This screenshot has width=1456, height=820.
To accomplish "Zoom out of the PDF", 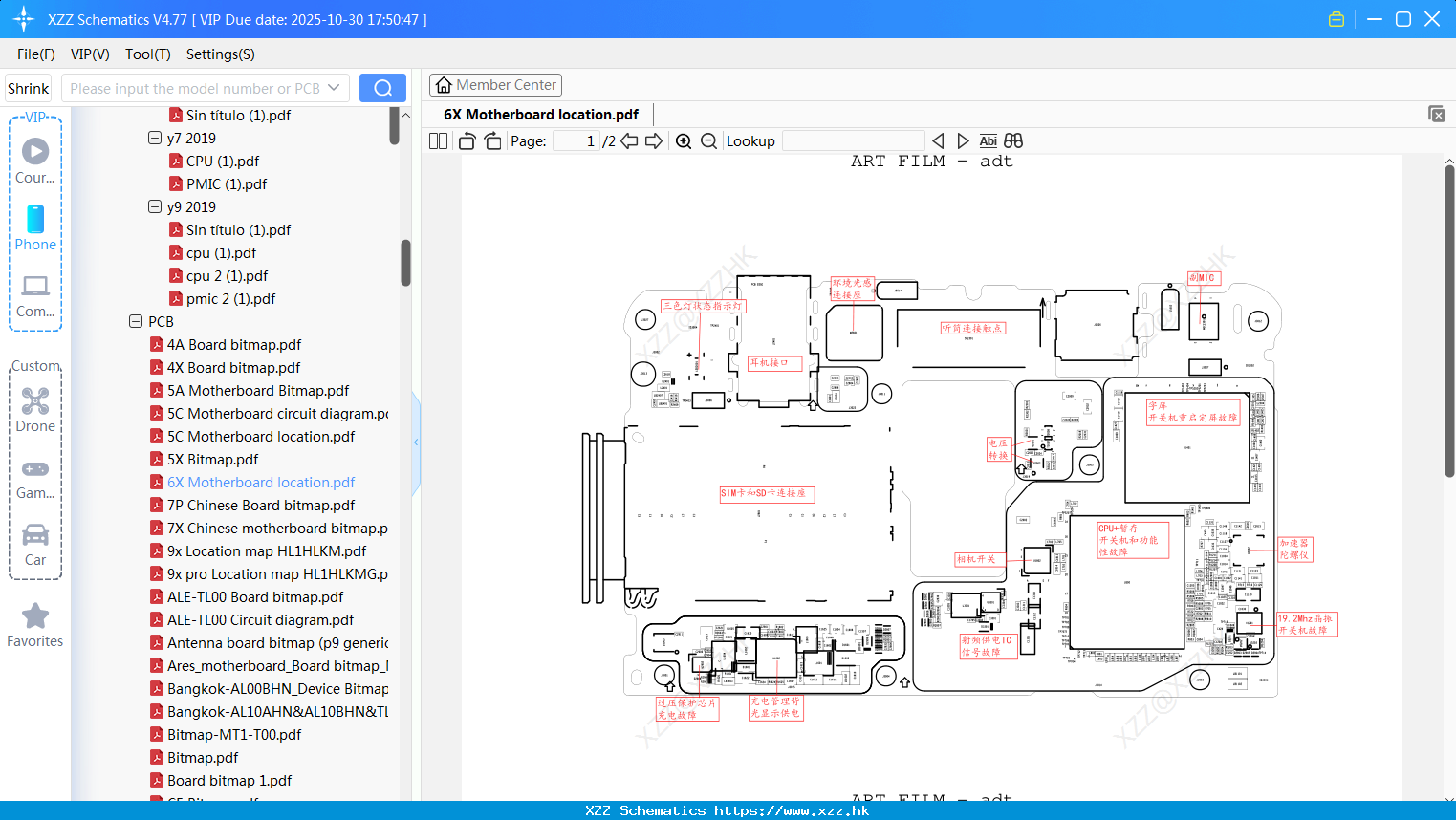I will click(708, 140).
